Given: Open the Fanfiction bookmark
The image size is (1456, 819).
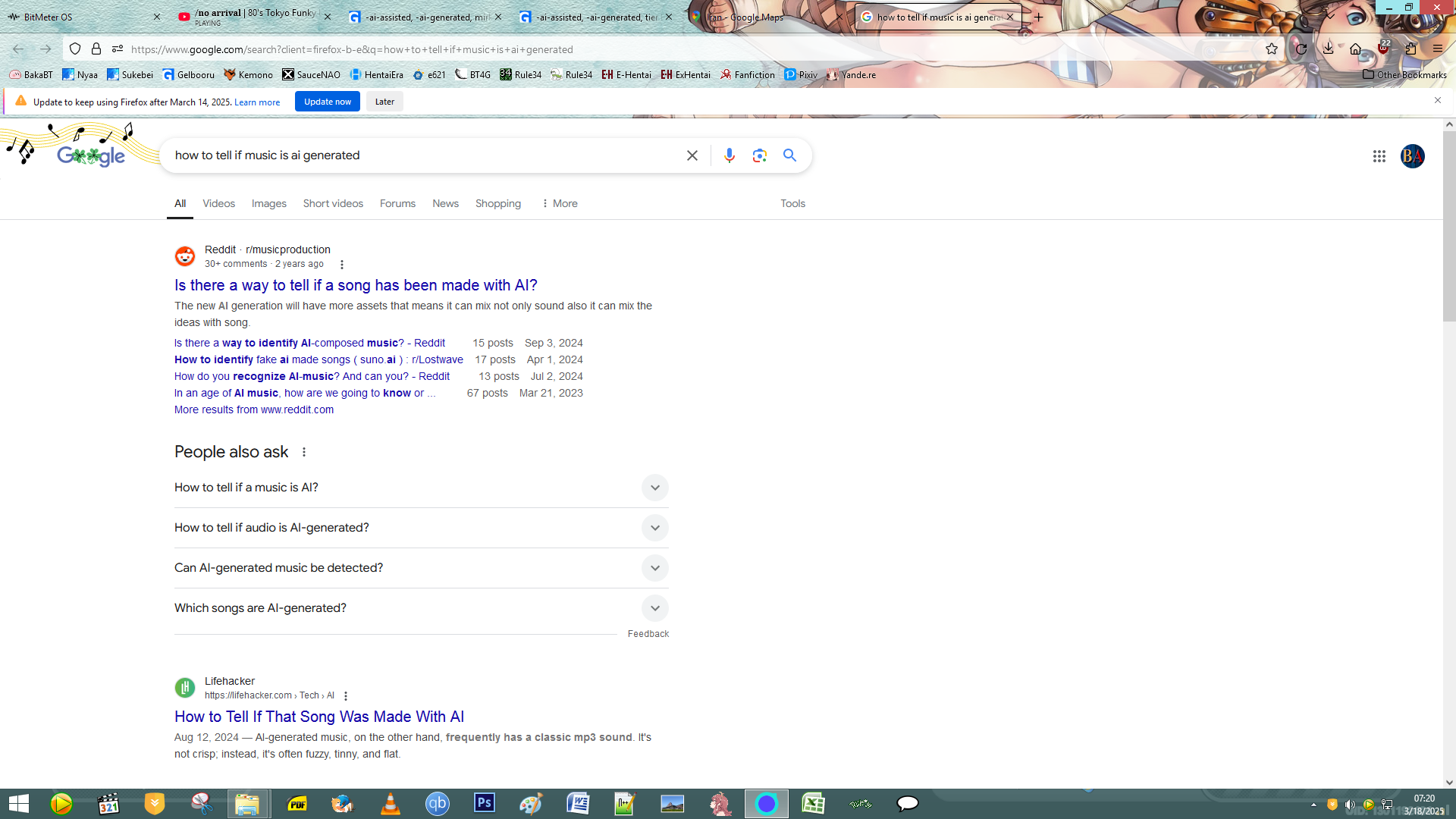Looking at the screenshot, I should point(748,74).
